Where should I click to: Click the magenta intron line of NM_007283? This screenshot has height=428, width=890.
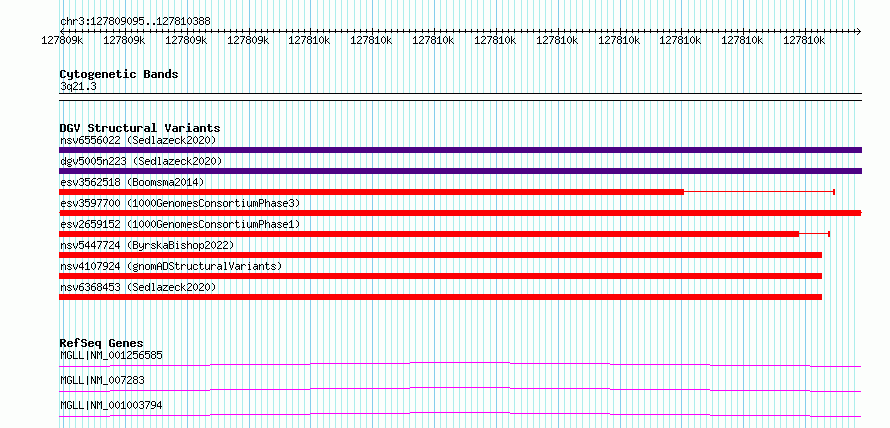coord(460,389)
